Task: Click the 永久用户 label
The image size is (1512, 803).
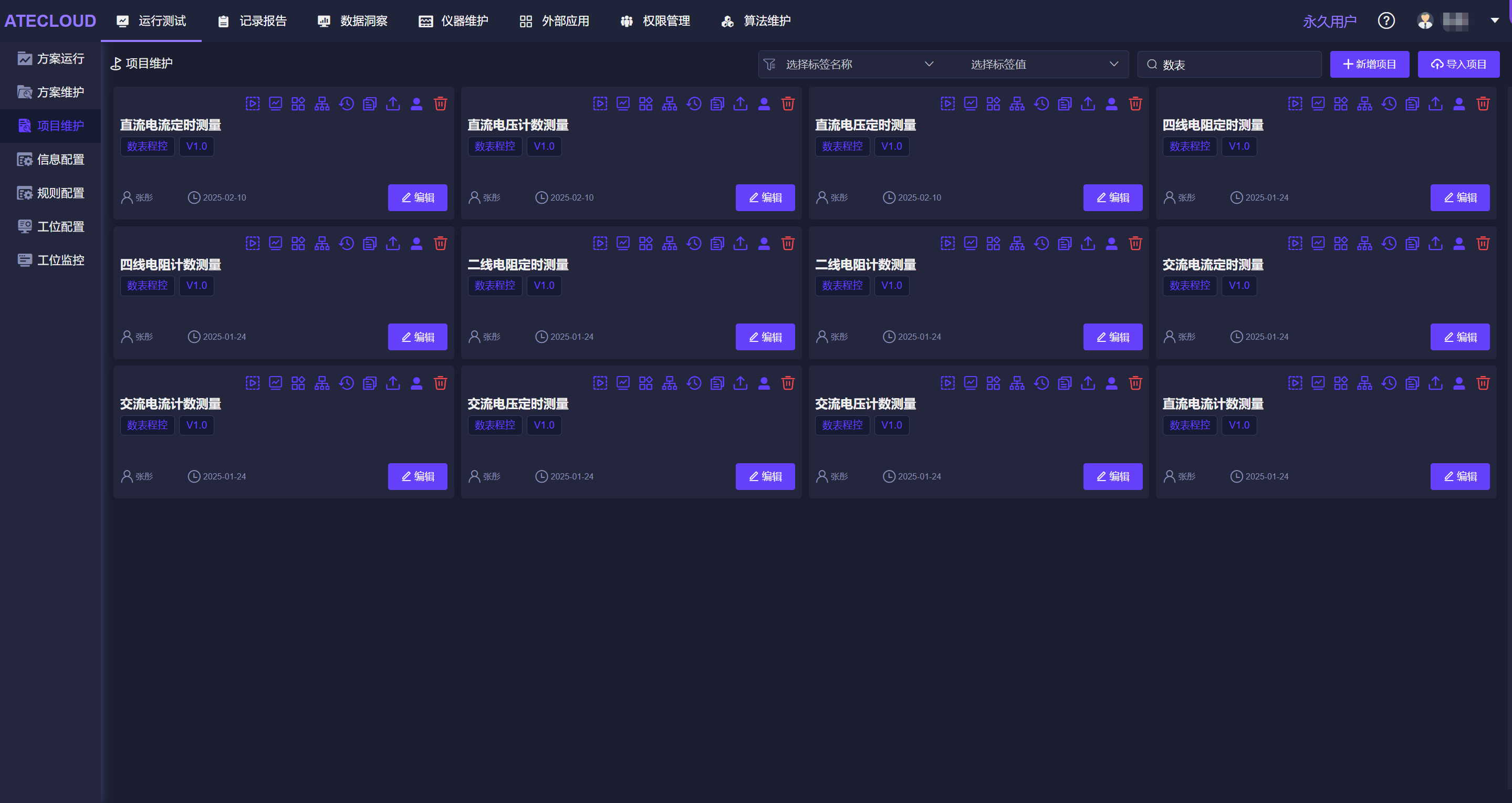Action: (1329, 22)
